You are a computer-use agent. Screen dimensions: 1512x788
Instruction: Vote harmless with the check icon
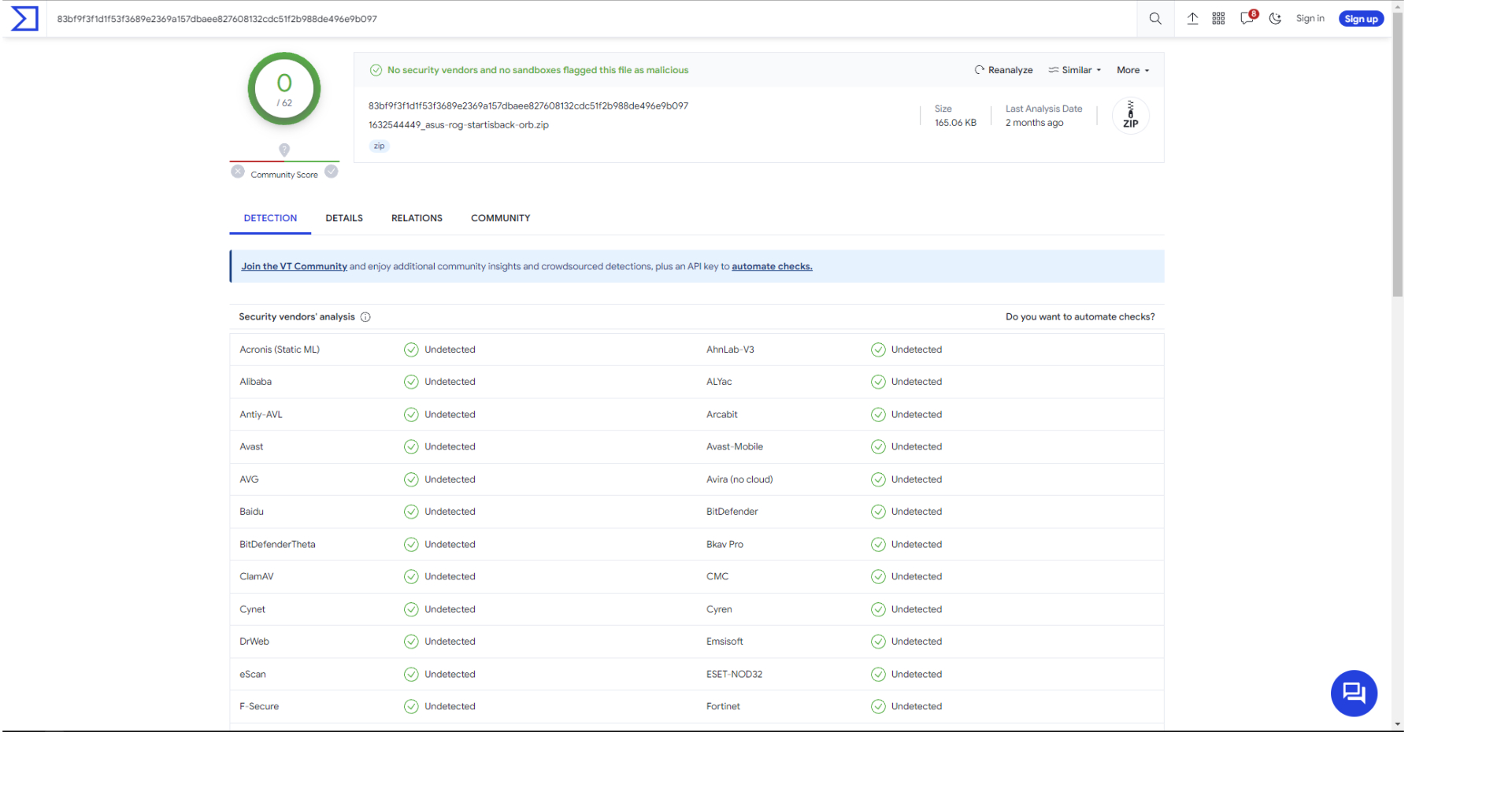coord(332,172)
